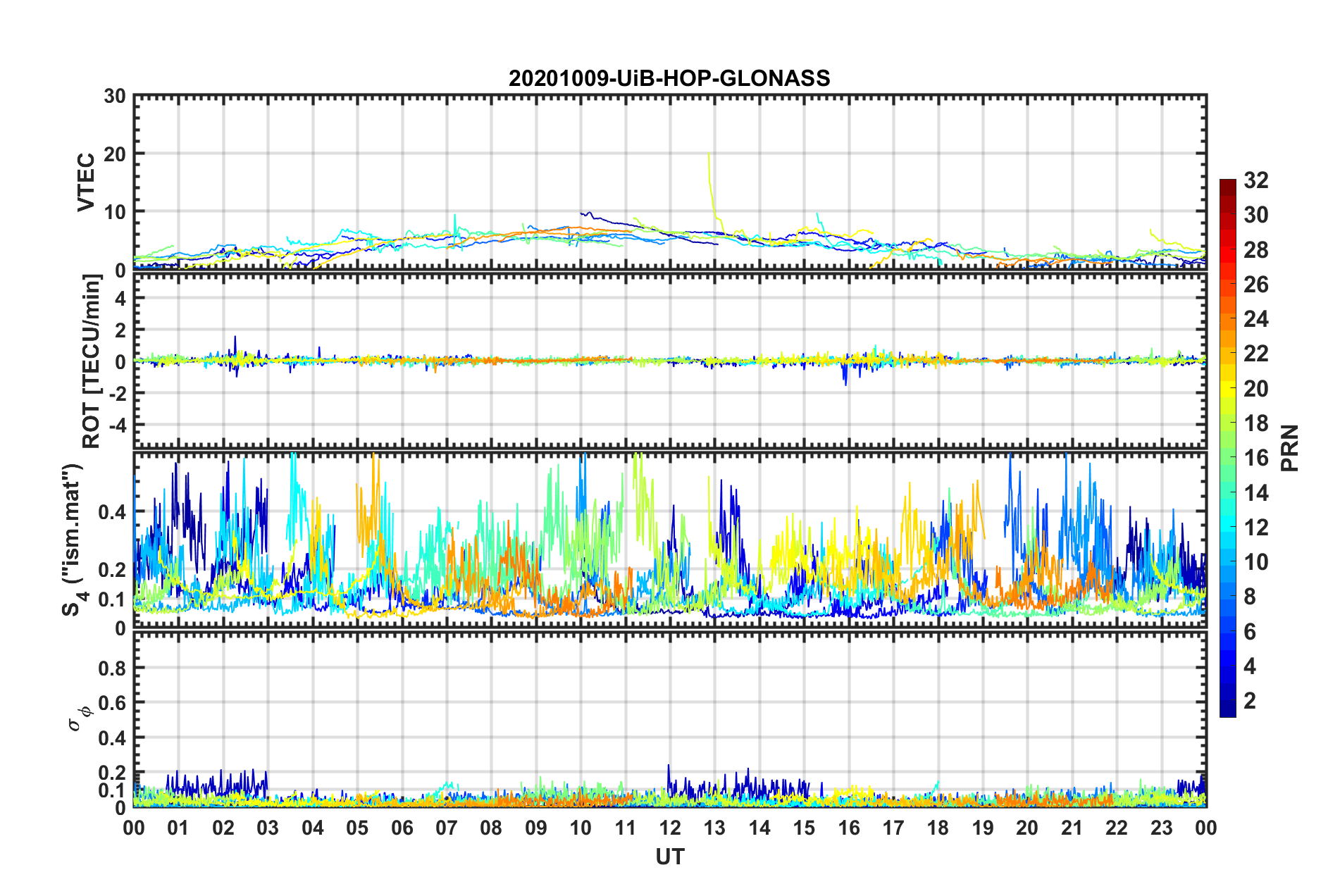This screenshot has height=896, width=1340.
Task: Click the VTEC y-axis label
Action: pyautogui.click(x=86, y=182)
